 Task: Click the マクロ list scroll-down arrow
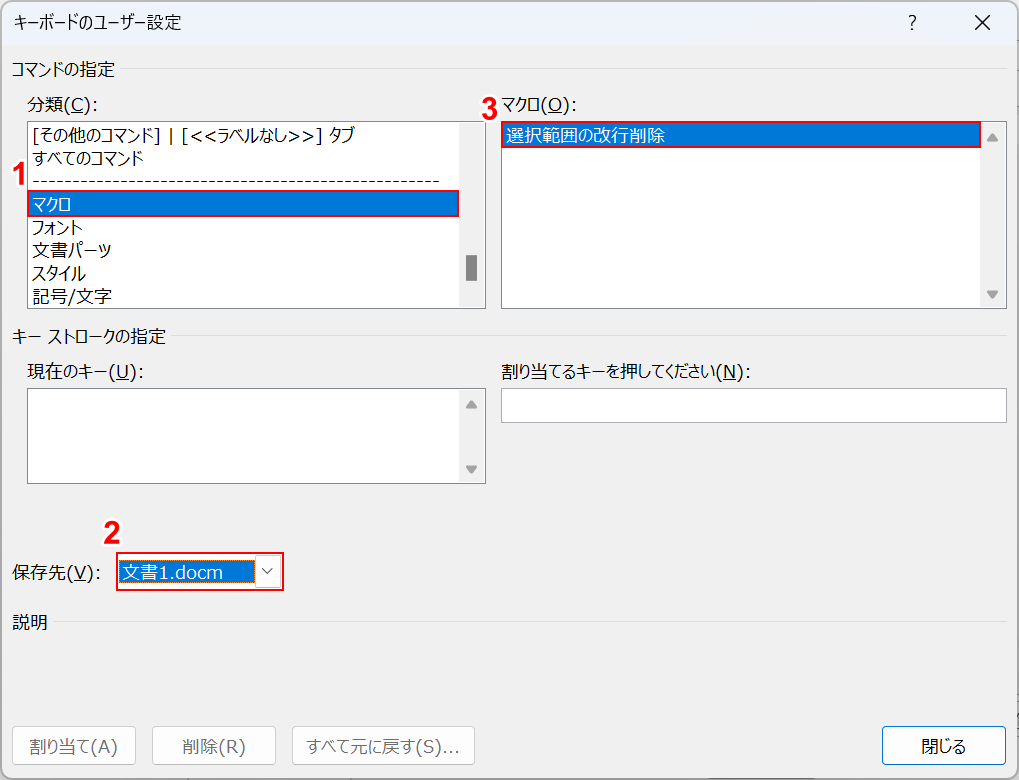click(993, 294)
